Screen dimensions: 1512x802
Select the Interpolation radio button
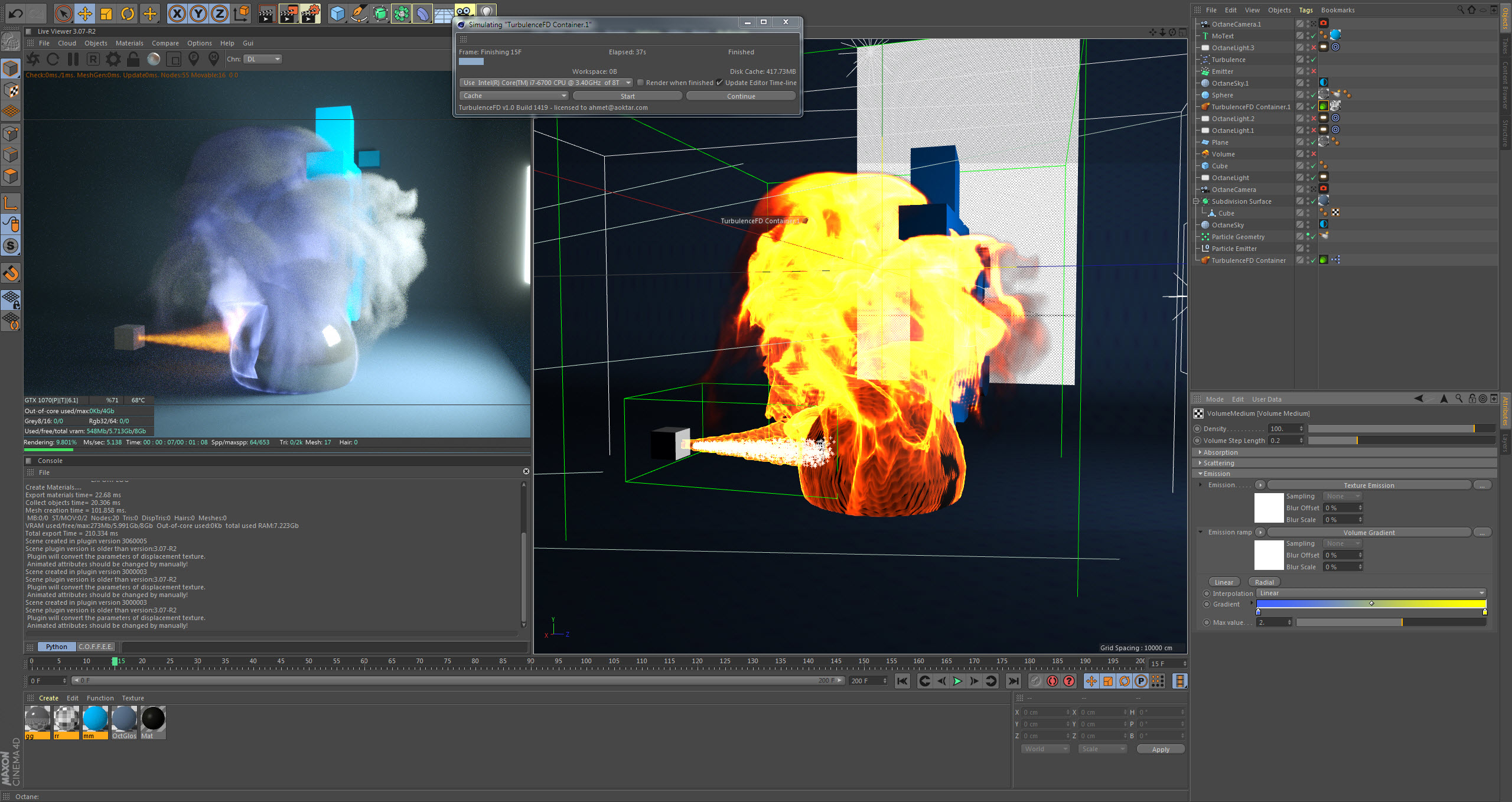[1207, 594]
